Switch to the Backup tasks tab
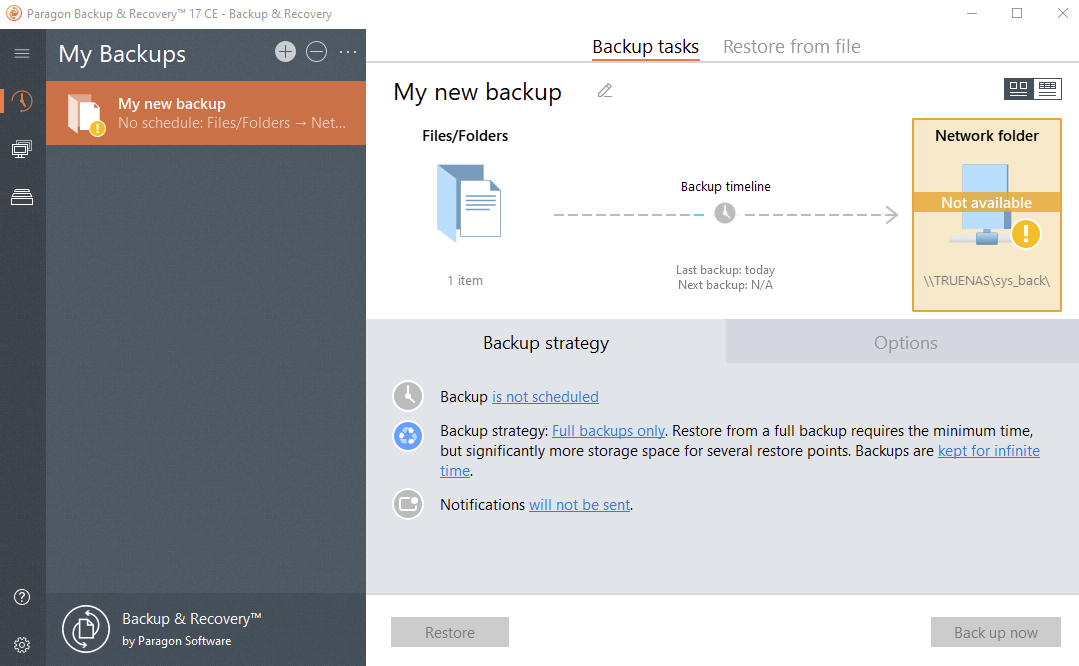 point(645,47)
